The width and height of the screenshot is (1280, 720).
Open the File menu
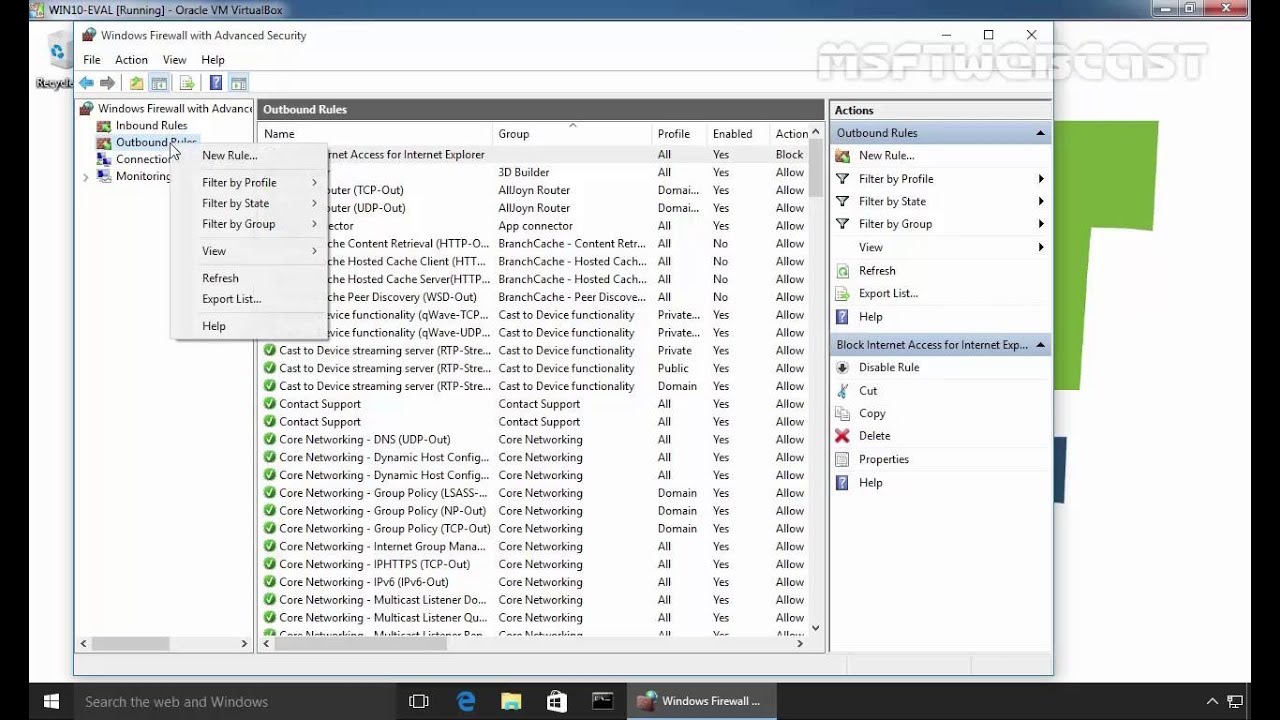[92, 60]
